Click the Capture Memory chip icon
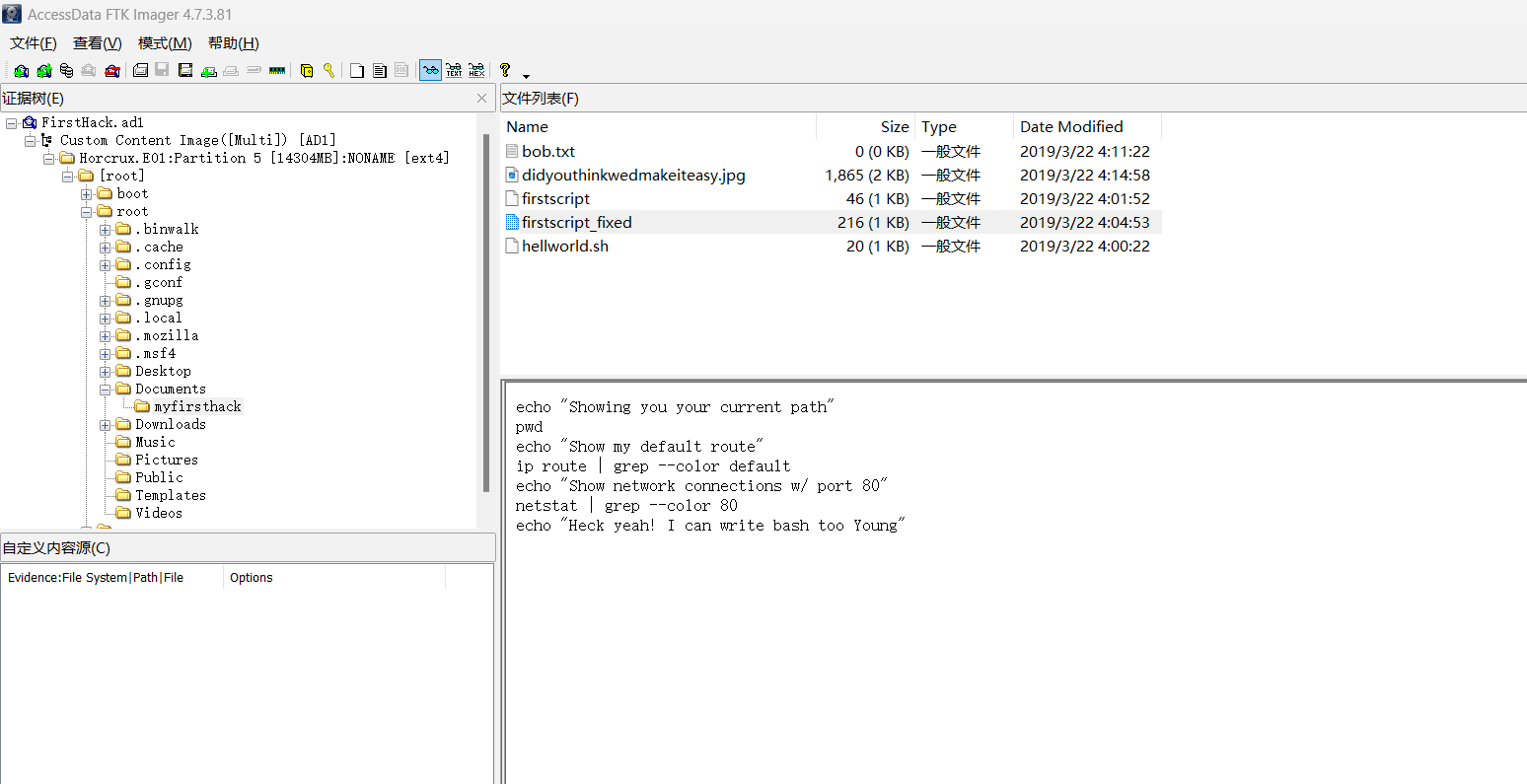Image resolution: width=1527 pixels, height=784 pixels. pyautogui.click(x=277, y=71)
